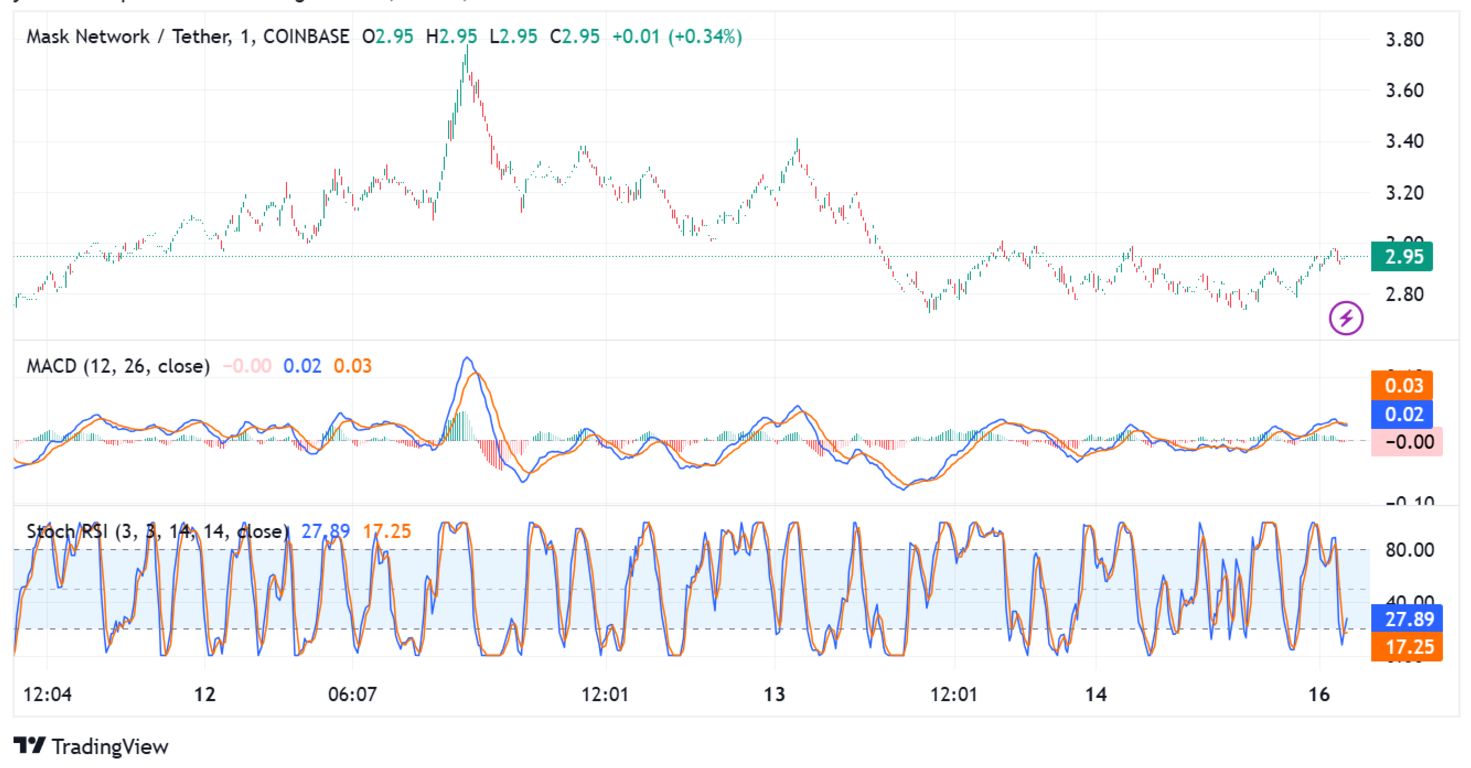Screen dimensions: 1471x768
Task: Open the TradingView logo in the corner
Action: [x=90, y=745]
